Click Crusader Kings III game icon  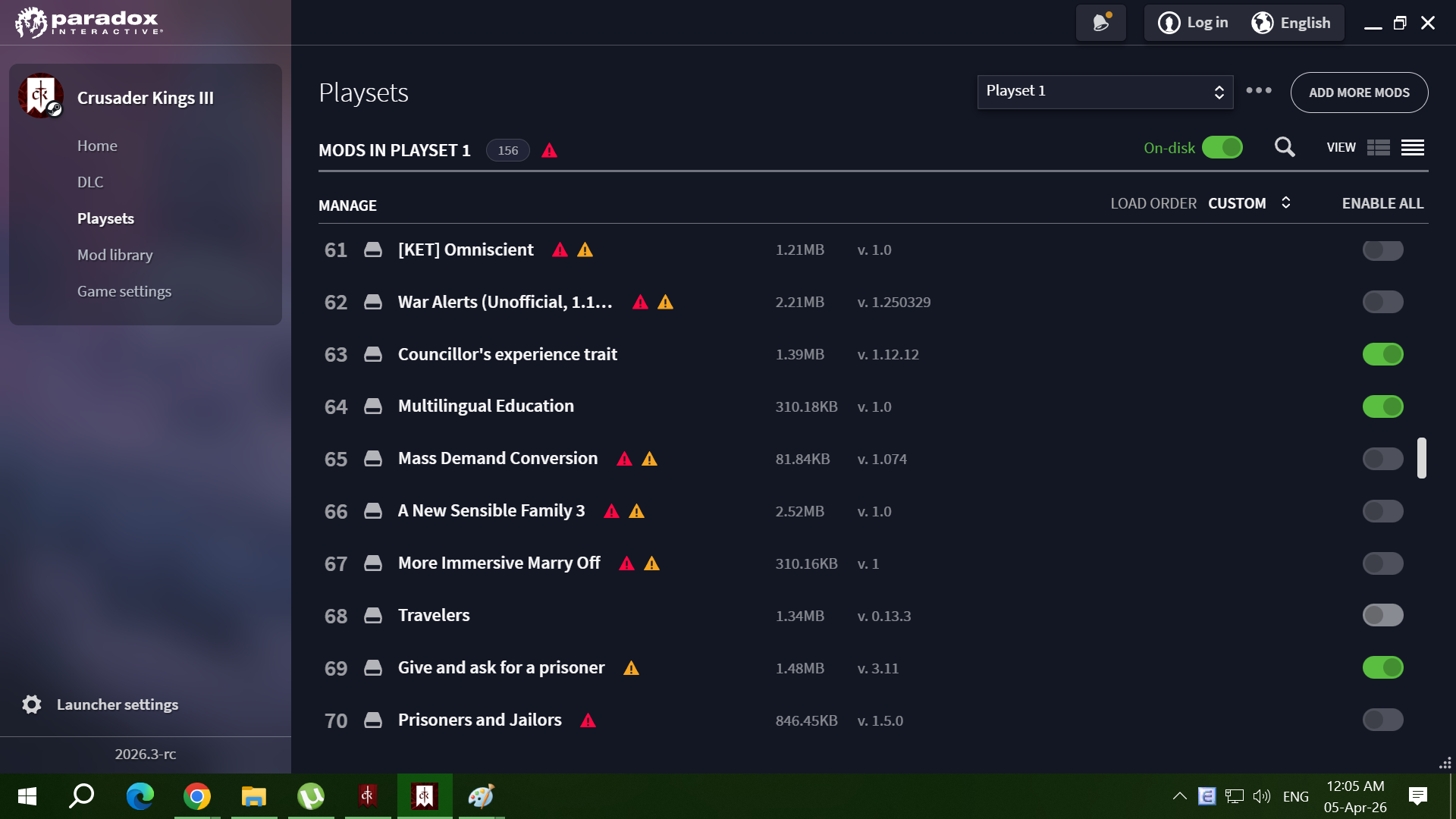pos(41,96)
